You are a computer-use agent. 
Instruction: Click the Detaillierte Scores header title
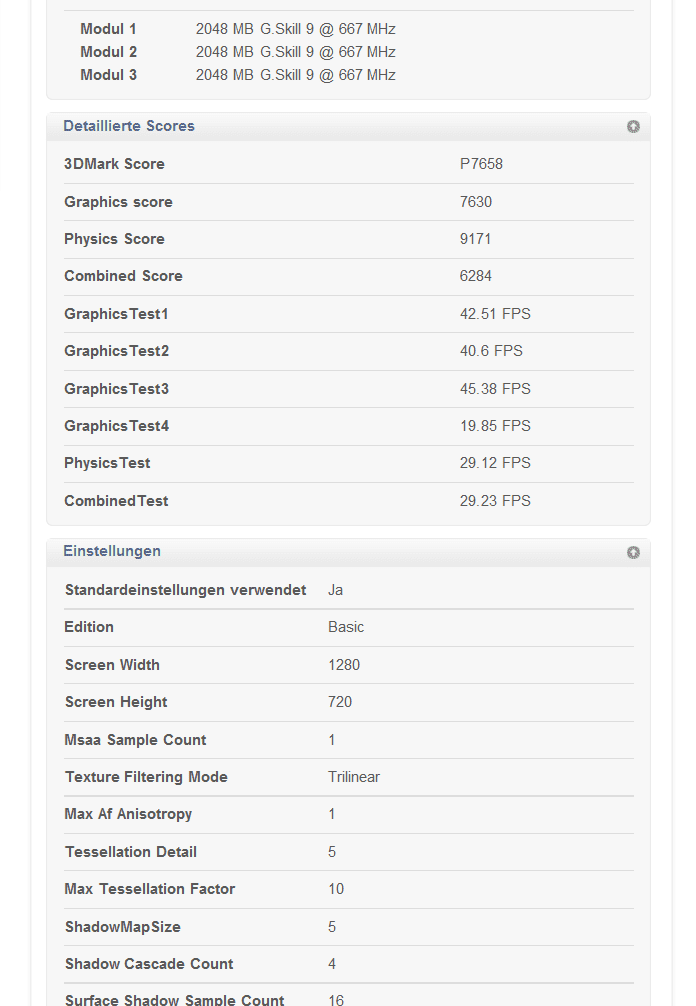coord(129,126)
